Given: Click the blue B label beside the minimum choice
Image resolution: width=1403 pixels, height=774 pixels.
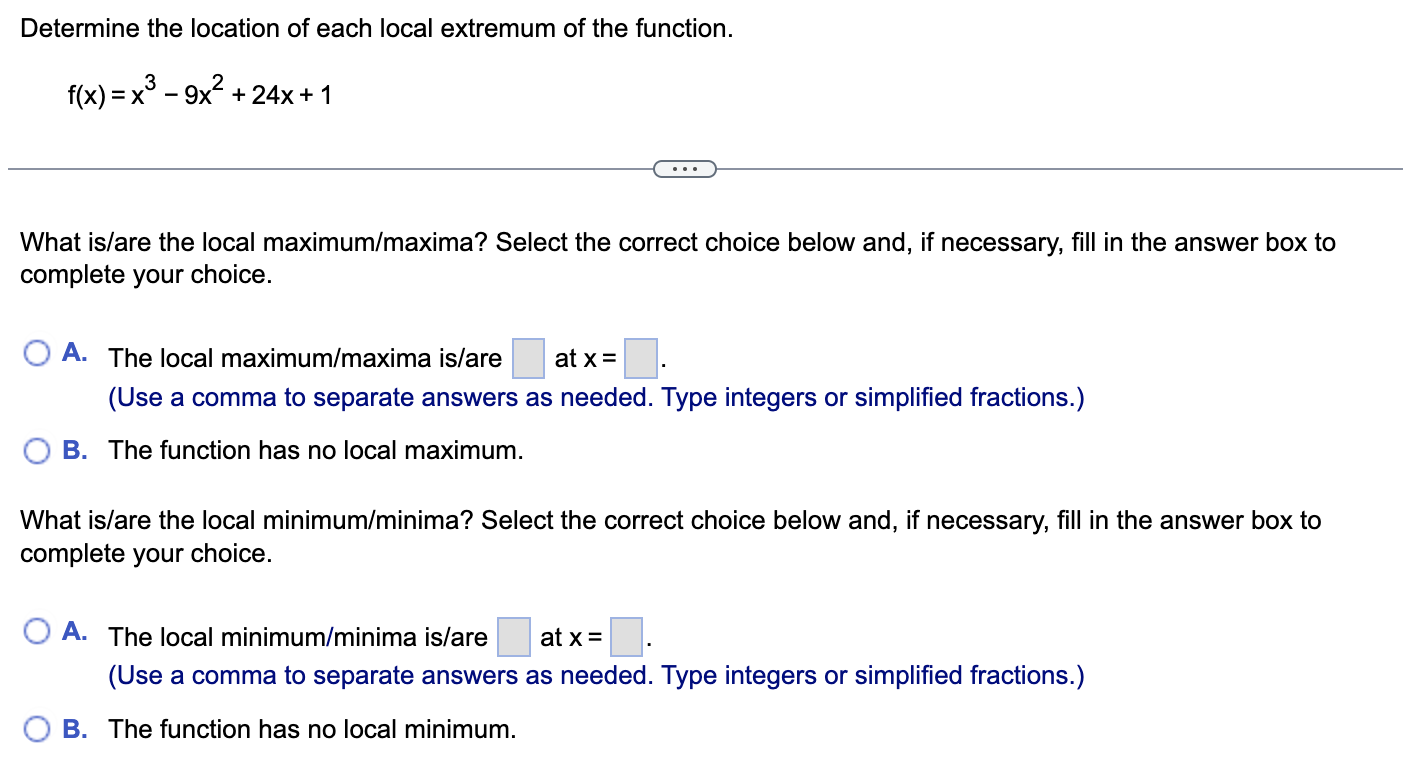Looking at the screenshot, I should [74, 729].
